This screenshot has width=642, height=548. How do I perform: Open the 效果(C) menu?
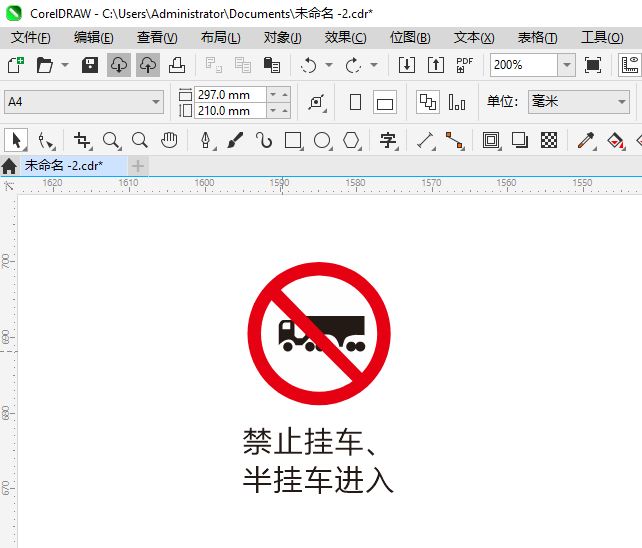tap(346, 38)
